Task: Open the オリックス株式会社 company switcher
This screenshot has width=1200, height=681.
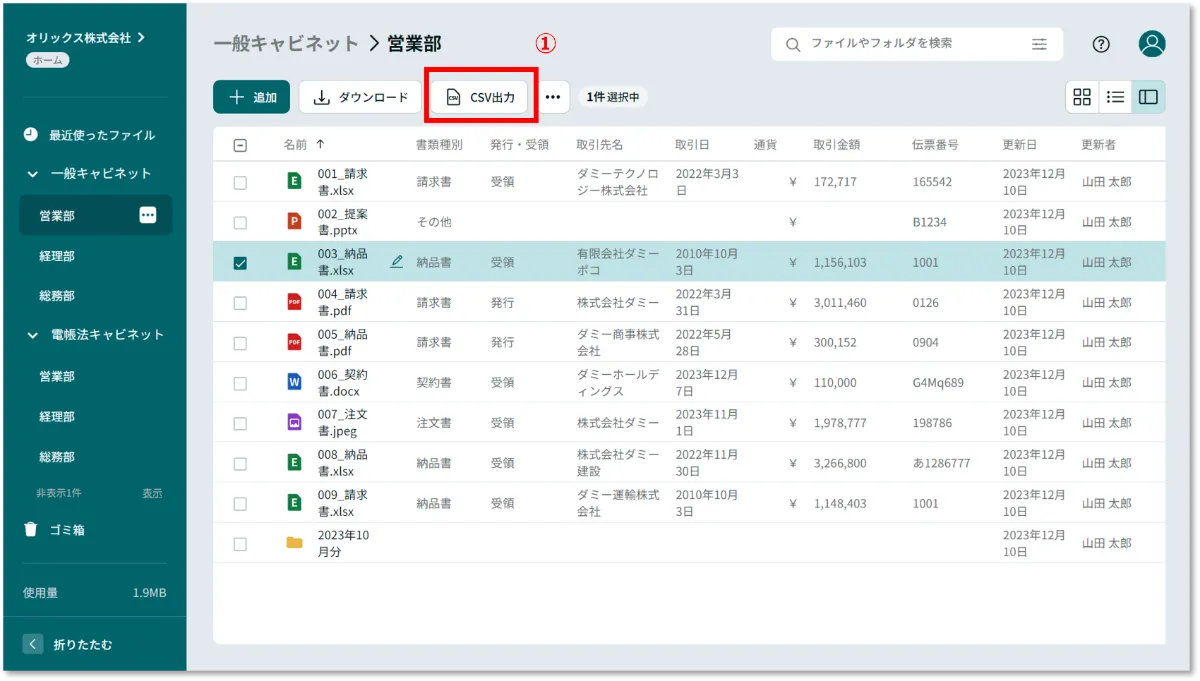Action: point(86,37)
